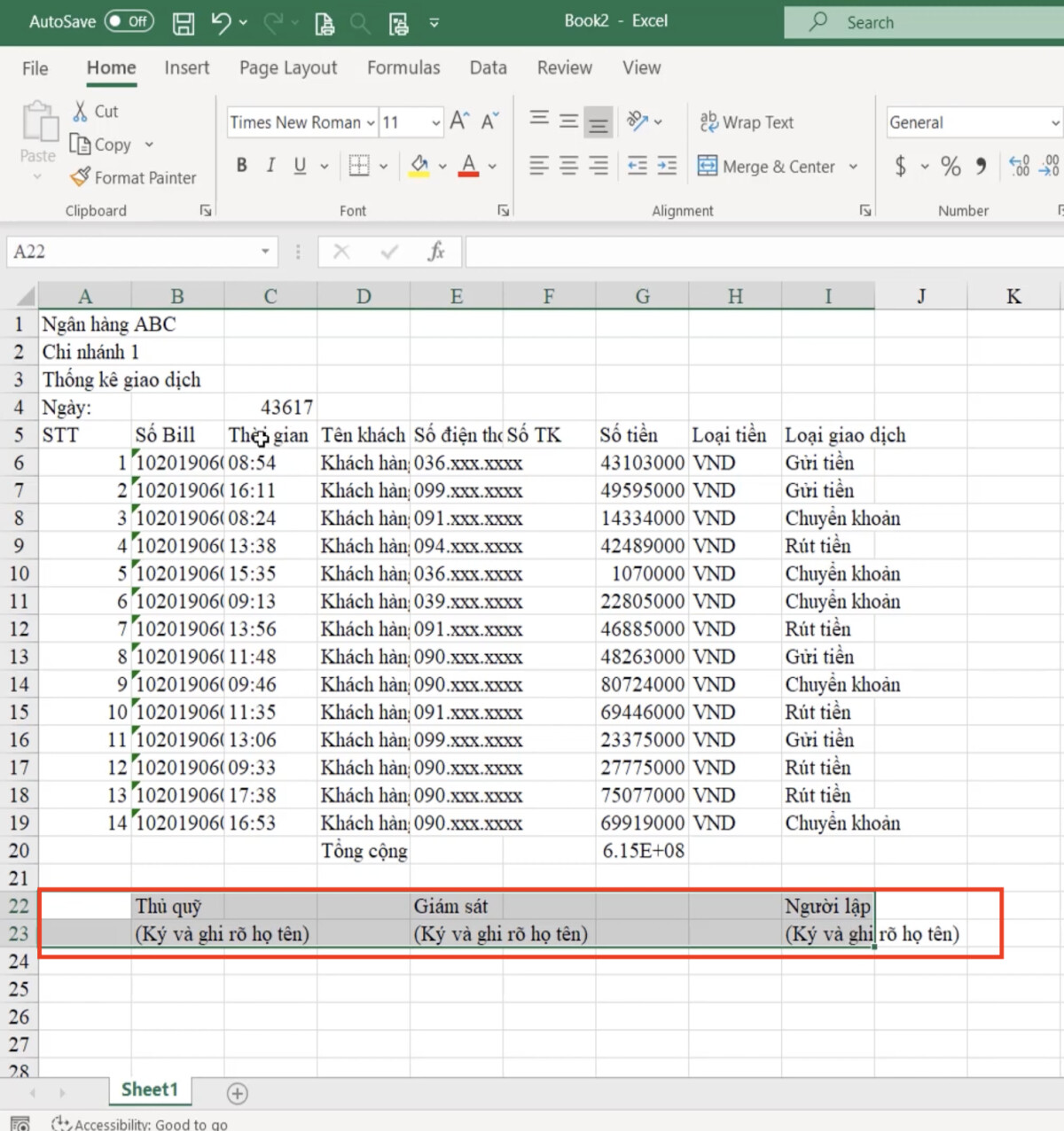Open the File tab
Image resolution: width=1064 pixels, height=1131 pixels.
point(35,68)
